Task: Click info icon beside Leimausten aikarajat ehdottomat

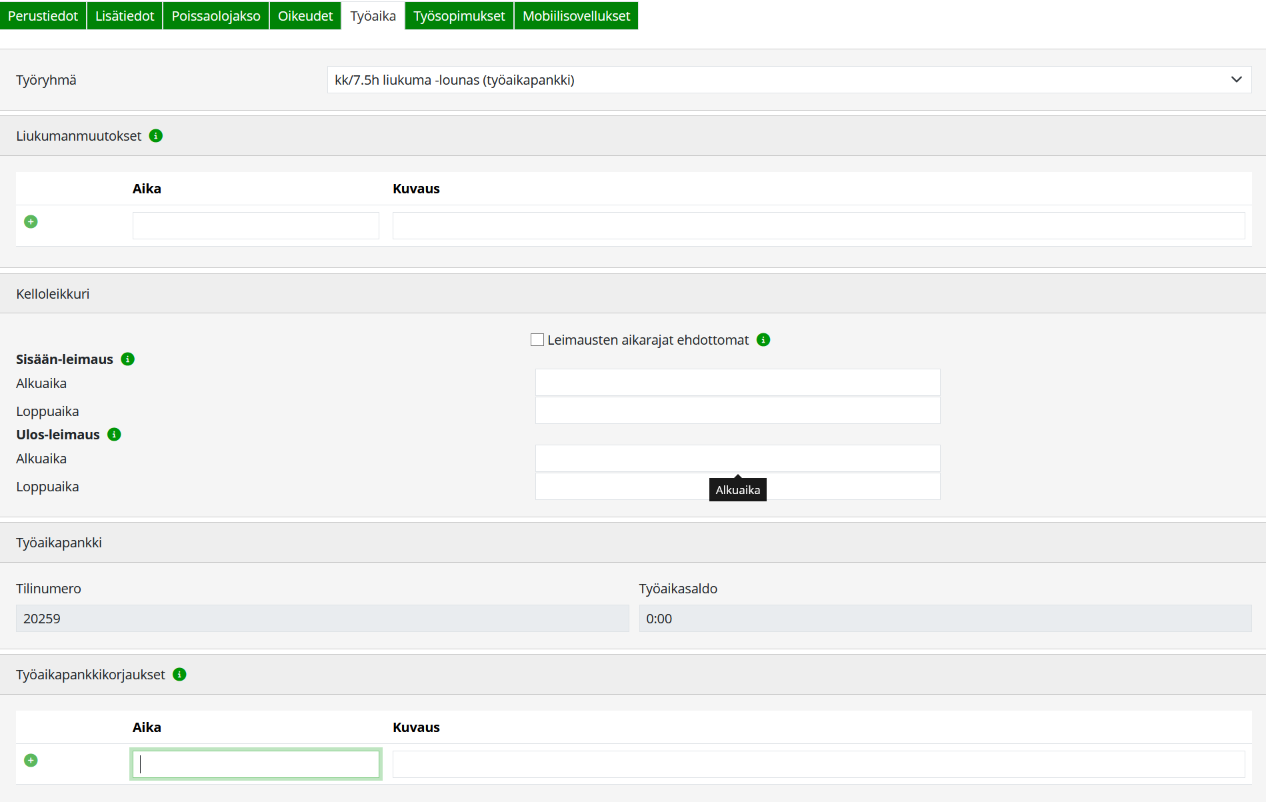Action: (764, 340)
